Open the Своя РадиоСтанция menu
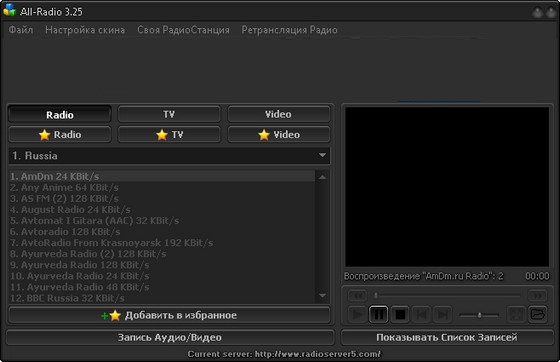This screenshot has width=560, height=362. click(183, 30)
